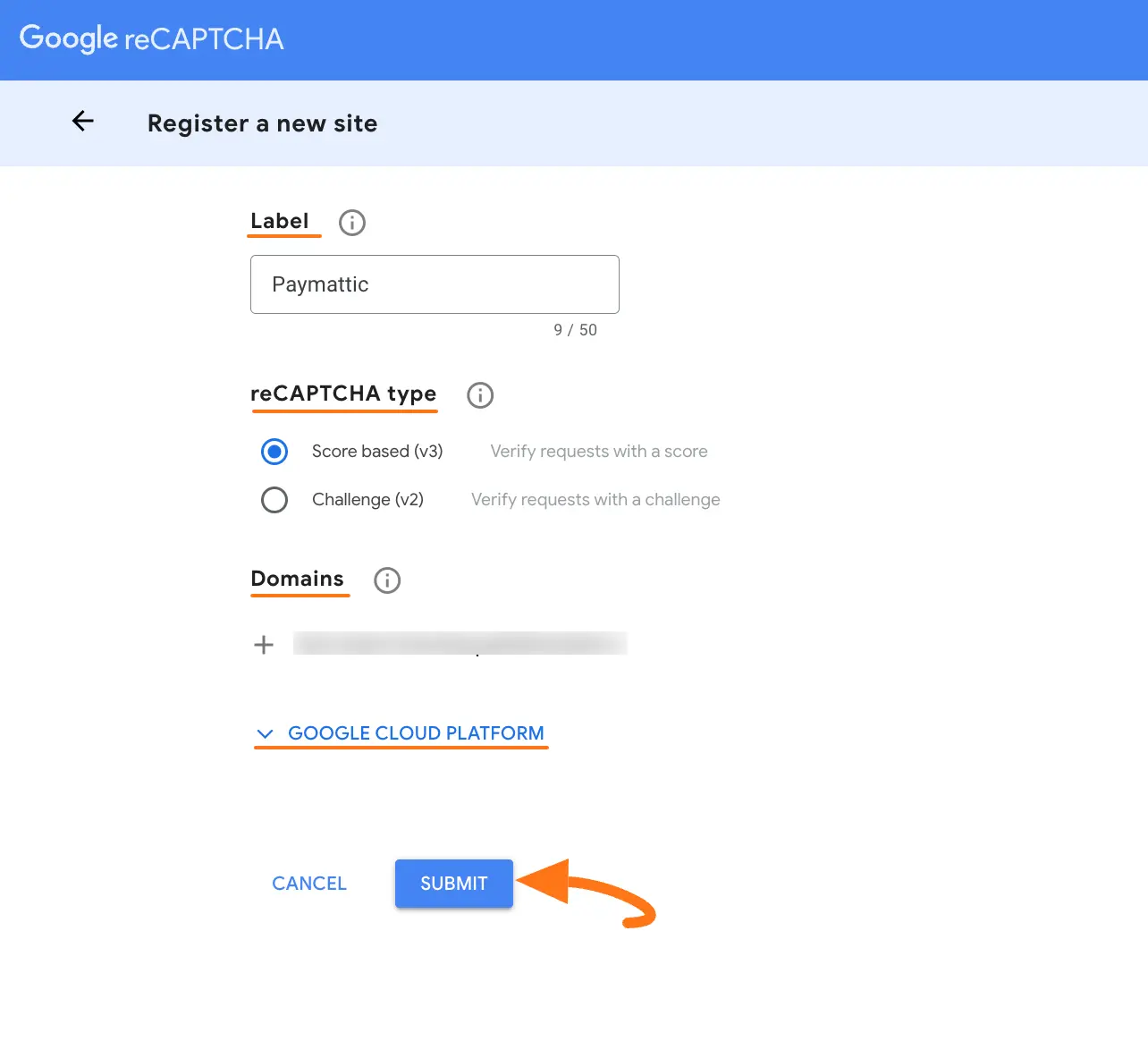Click the reCAPTCHA type section label
This screenshot has height=1041, width=1148.
coord(343,394)
